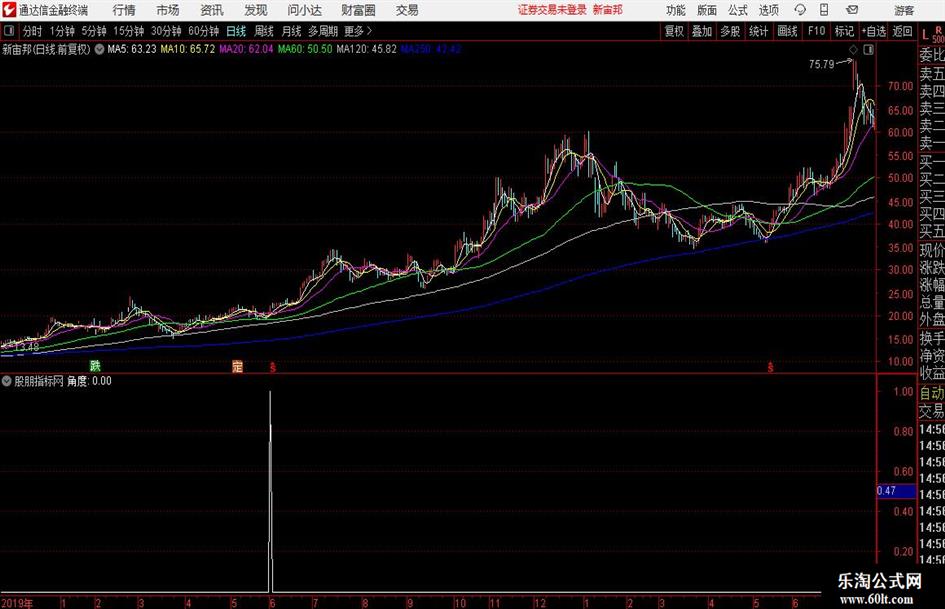Click the MA60: 50.50 label
The height and width of the screenshot is (609, 945).
coord(305,49)
